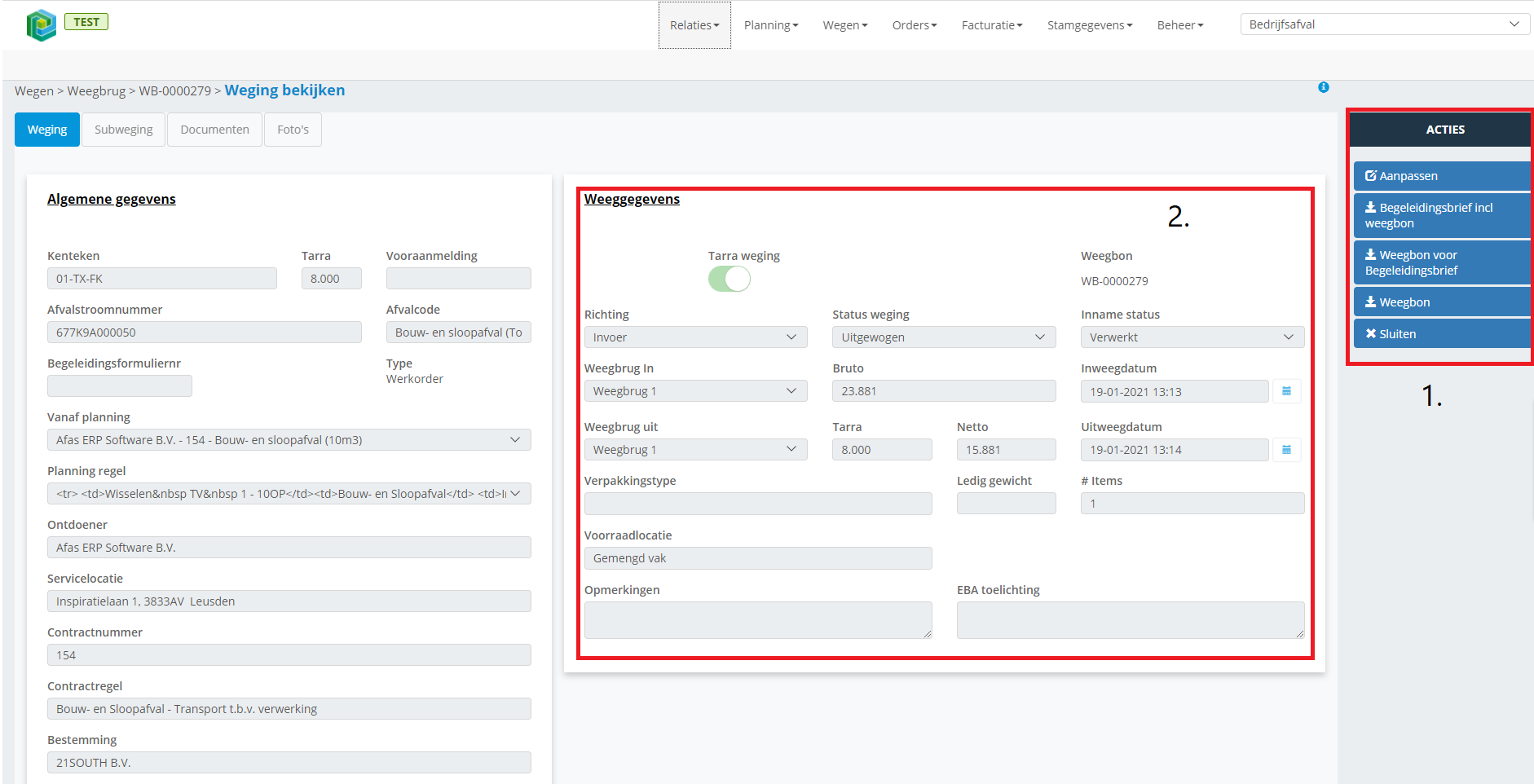Screen dimensions: 1534x784
Task: Click the Sluiten button
Action: [1441, 334]
